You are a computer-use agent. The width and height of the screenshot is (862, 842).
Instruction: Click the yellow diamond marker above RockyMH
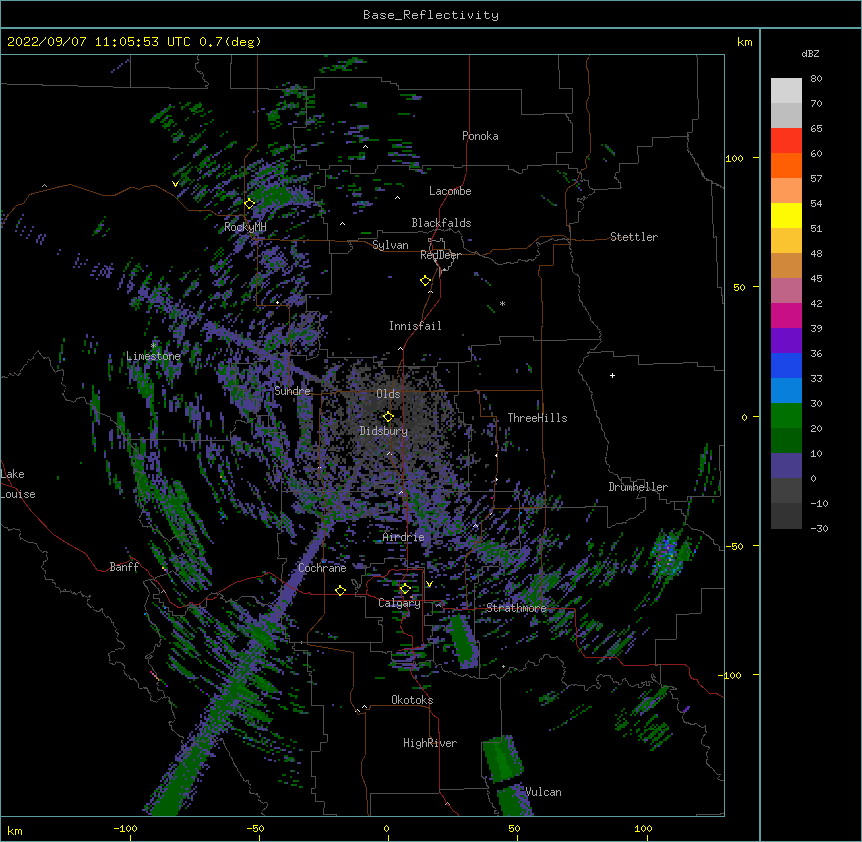250,204
